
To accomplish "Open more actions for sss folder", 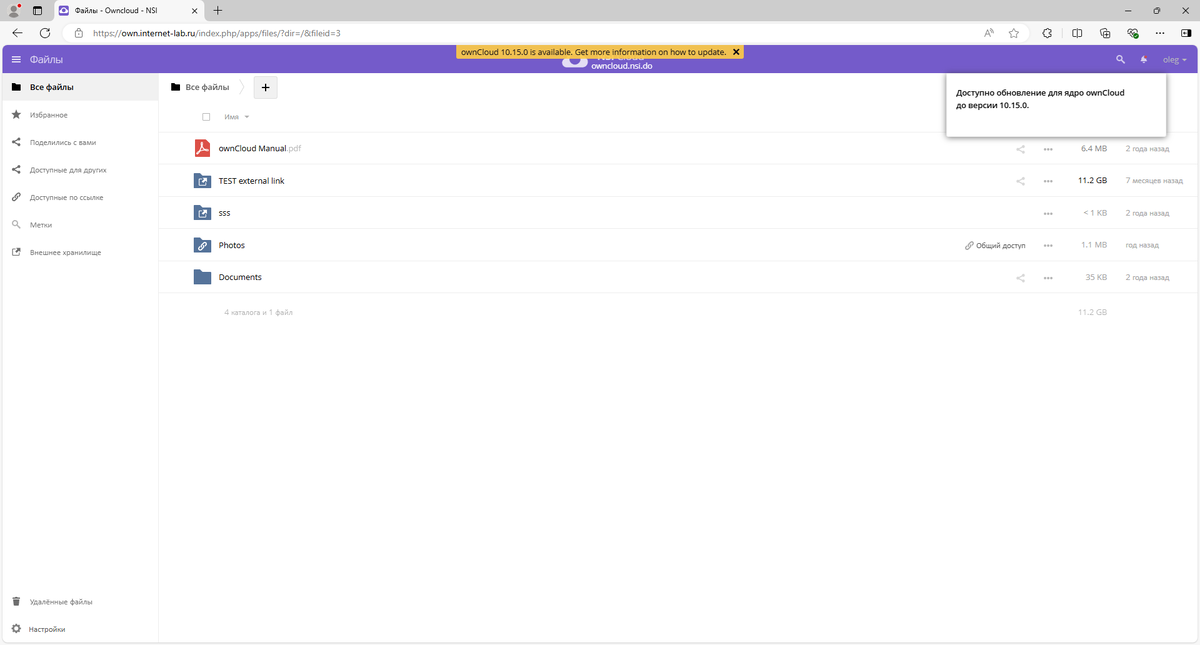I will (x=1048, y=213).
